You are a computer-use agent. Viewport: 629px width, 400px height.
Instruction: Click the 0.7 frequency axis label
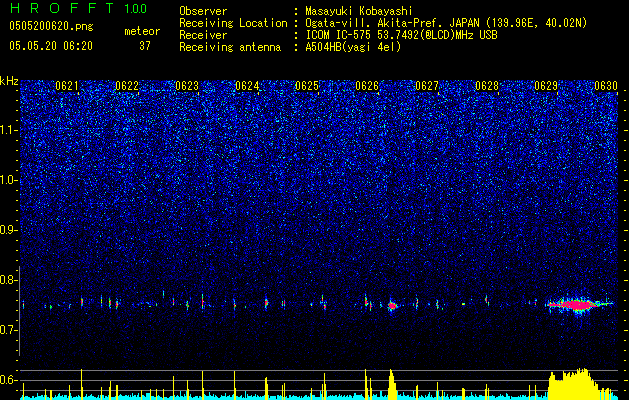(x=8, y=330)
